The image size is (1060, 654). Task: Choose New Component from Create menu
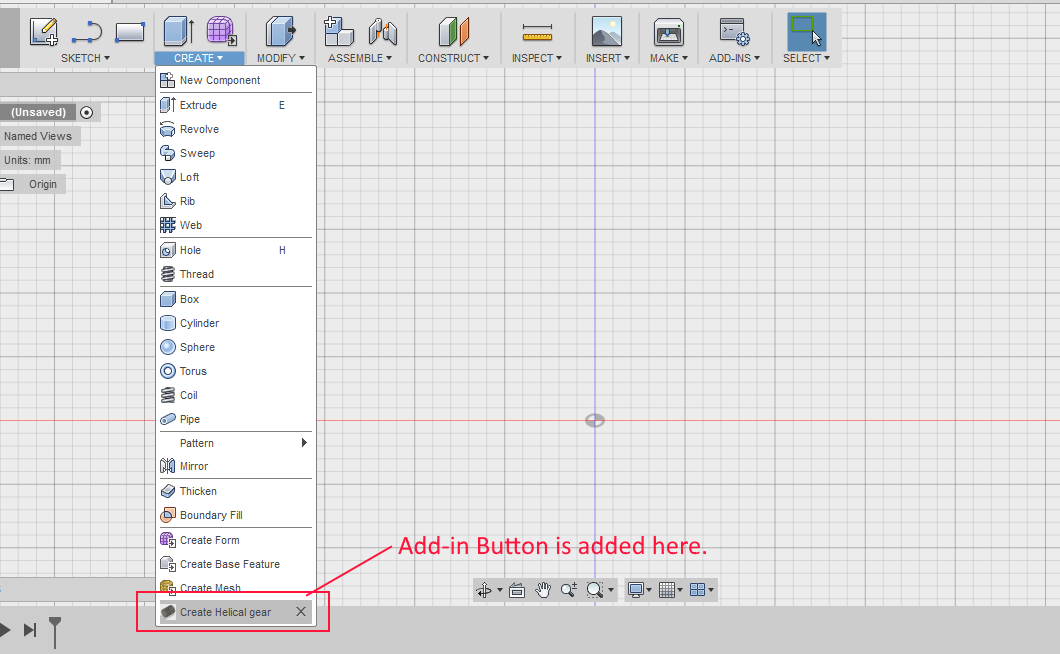[236, 80]
